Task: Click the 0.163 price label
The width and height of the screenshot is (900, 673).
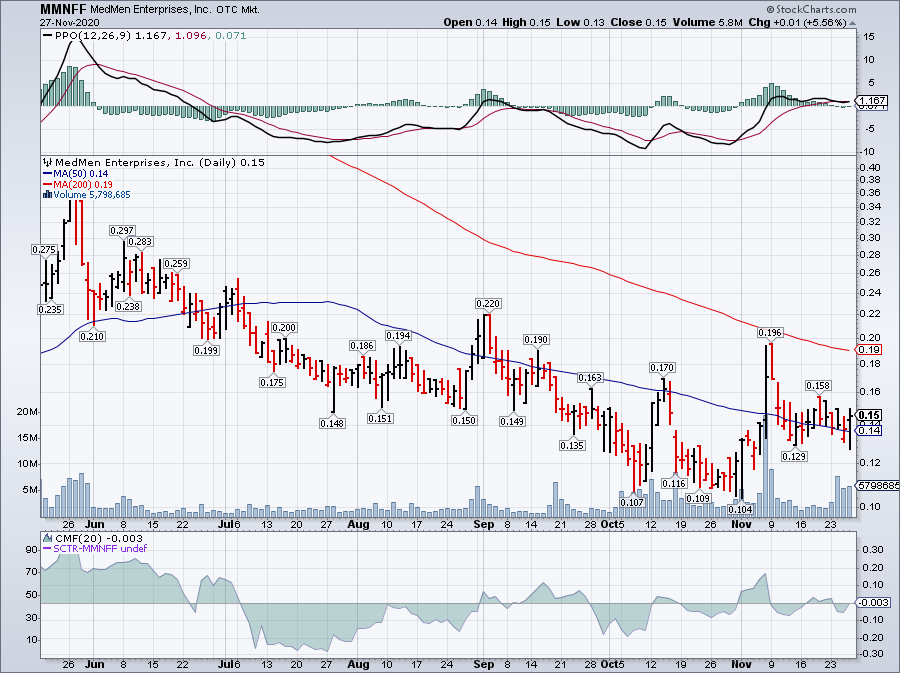Action: point(591,378)
